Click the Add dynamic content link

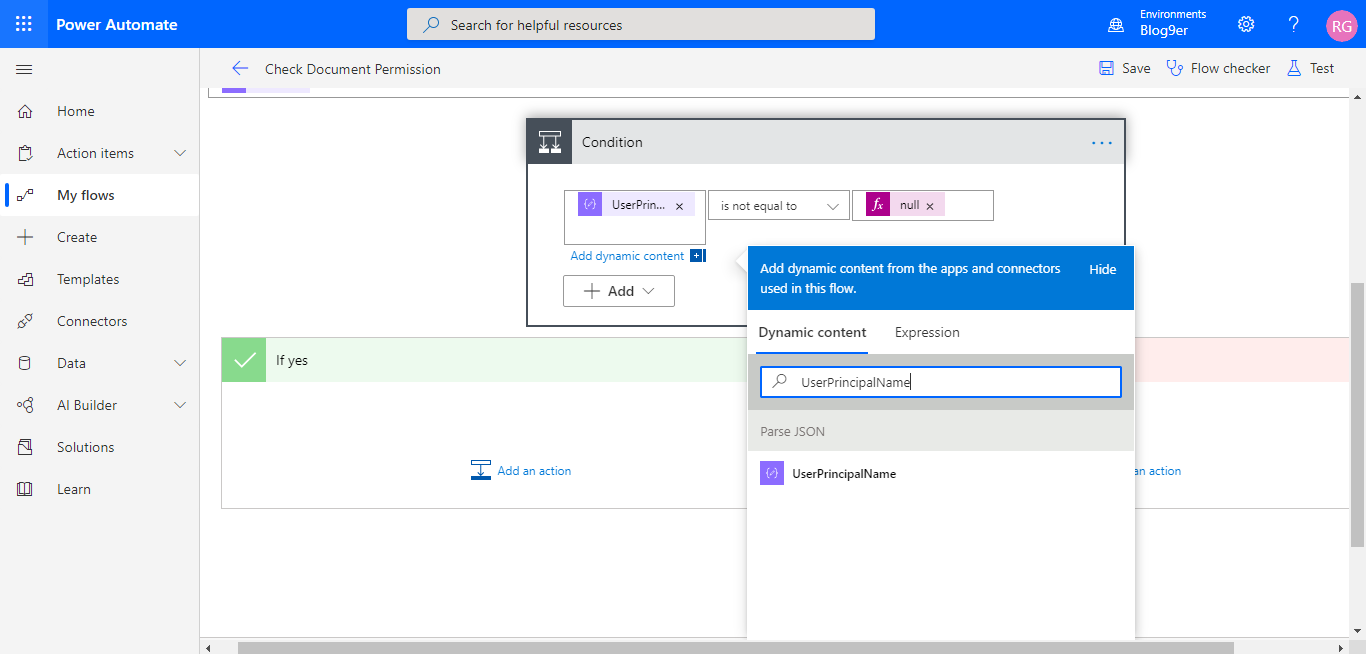pyautogui.click(x=627, y=256)
